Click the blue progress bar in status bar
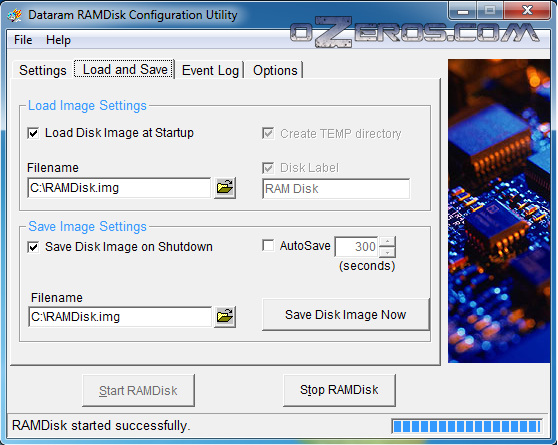The height and width of the screenshot is (445, 558). pos(467,426)
